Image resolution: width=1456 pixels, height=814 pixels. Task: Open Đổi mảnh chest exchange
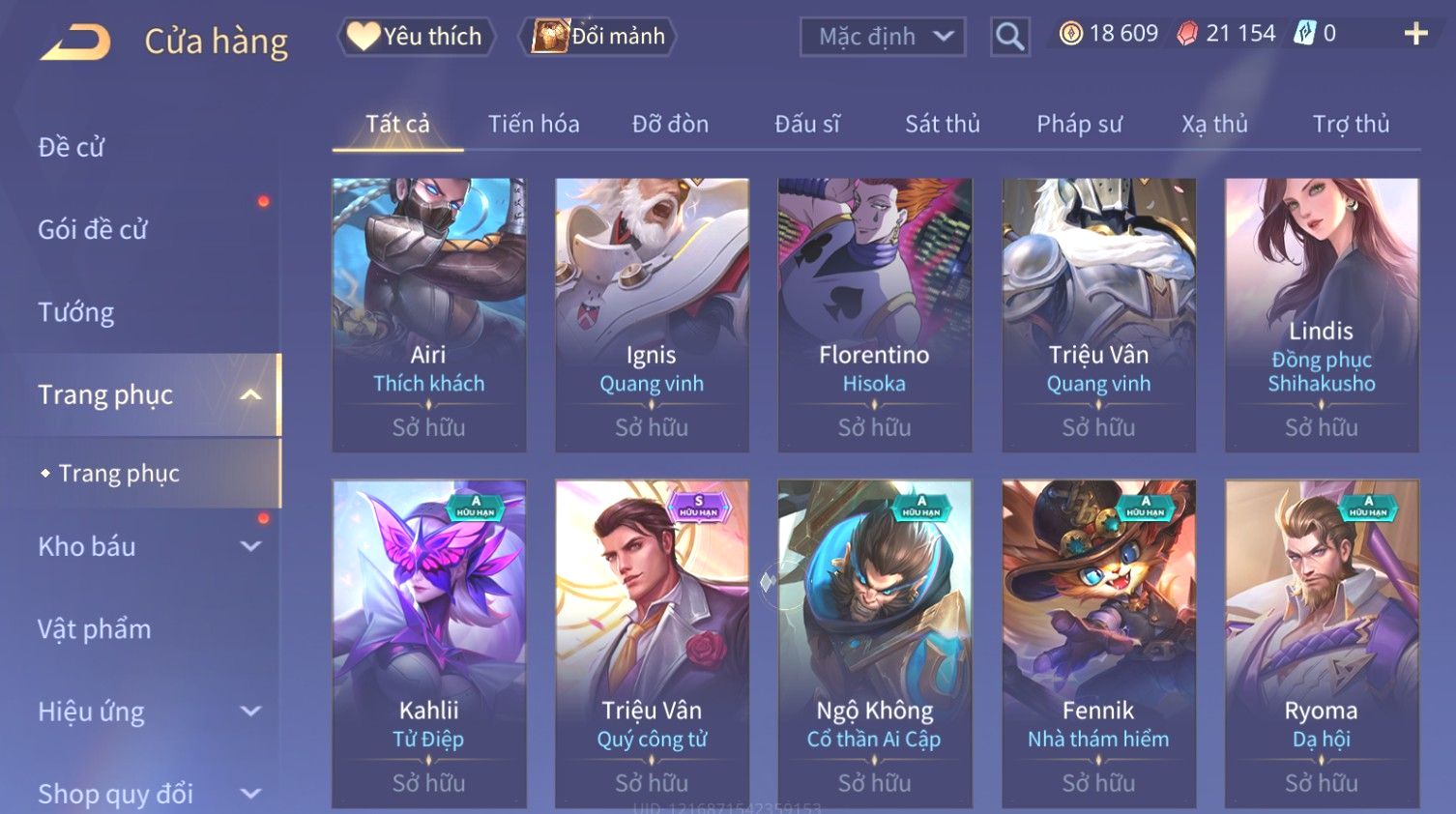[x=597, y=37]
